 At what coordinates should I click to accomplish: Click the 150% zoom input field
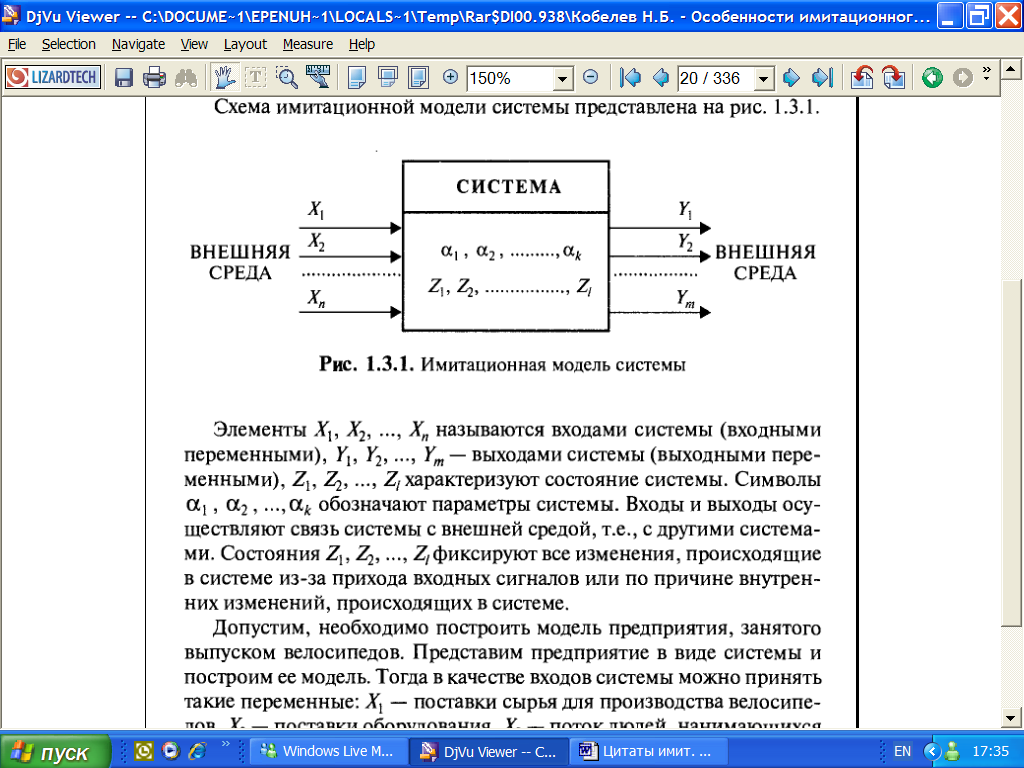510,79
